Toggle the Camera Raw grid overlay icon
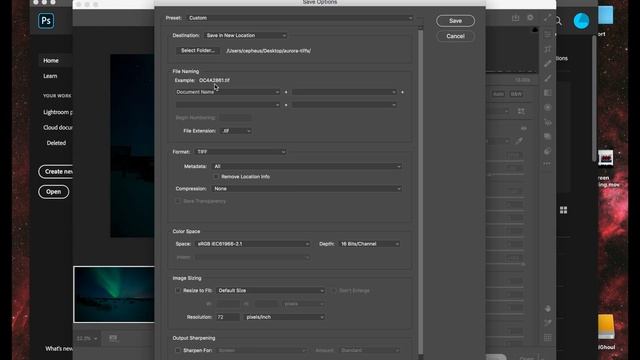This screenshot has width=640, height=360. [x=548, y=338]
